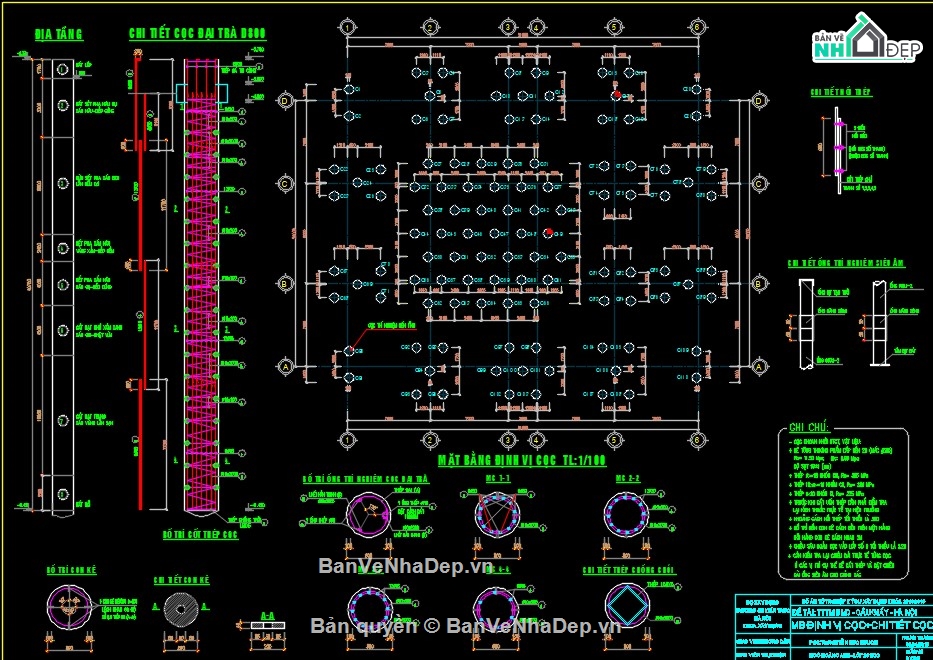The width and height of the screenshot is (933, 660).
Task: Click the "CHI TIẾT NỐI THÉP" heading
Action: tap(840, 92)
